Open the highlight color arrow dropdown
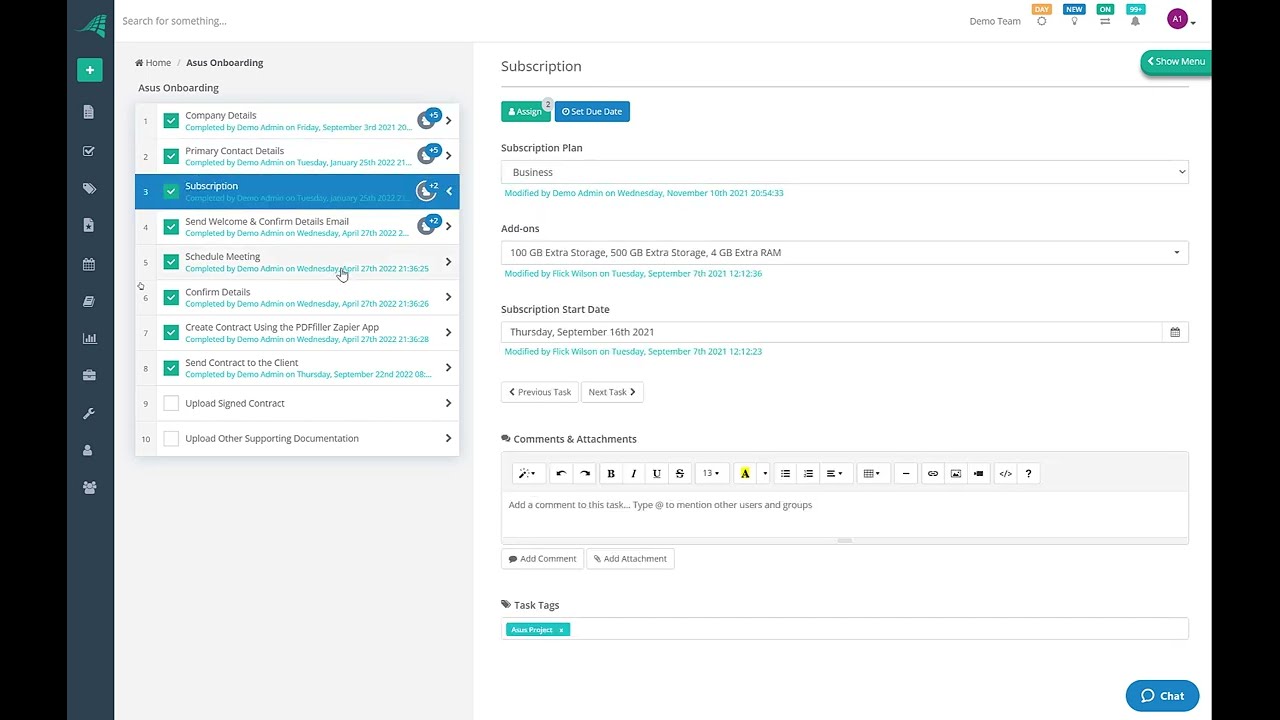 (x=765, y=474)
